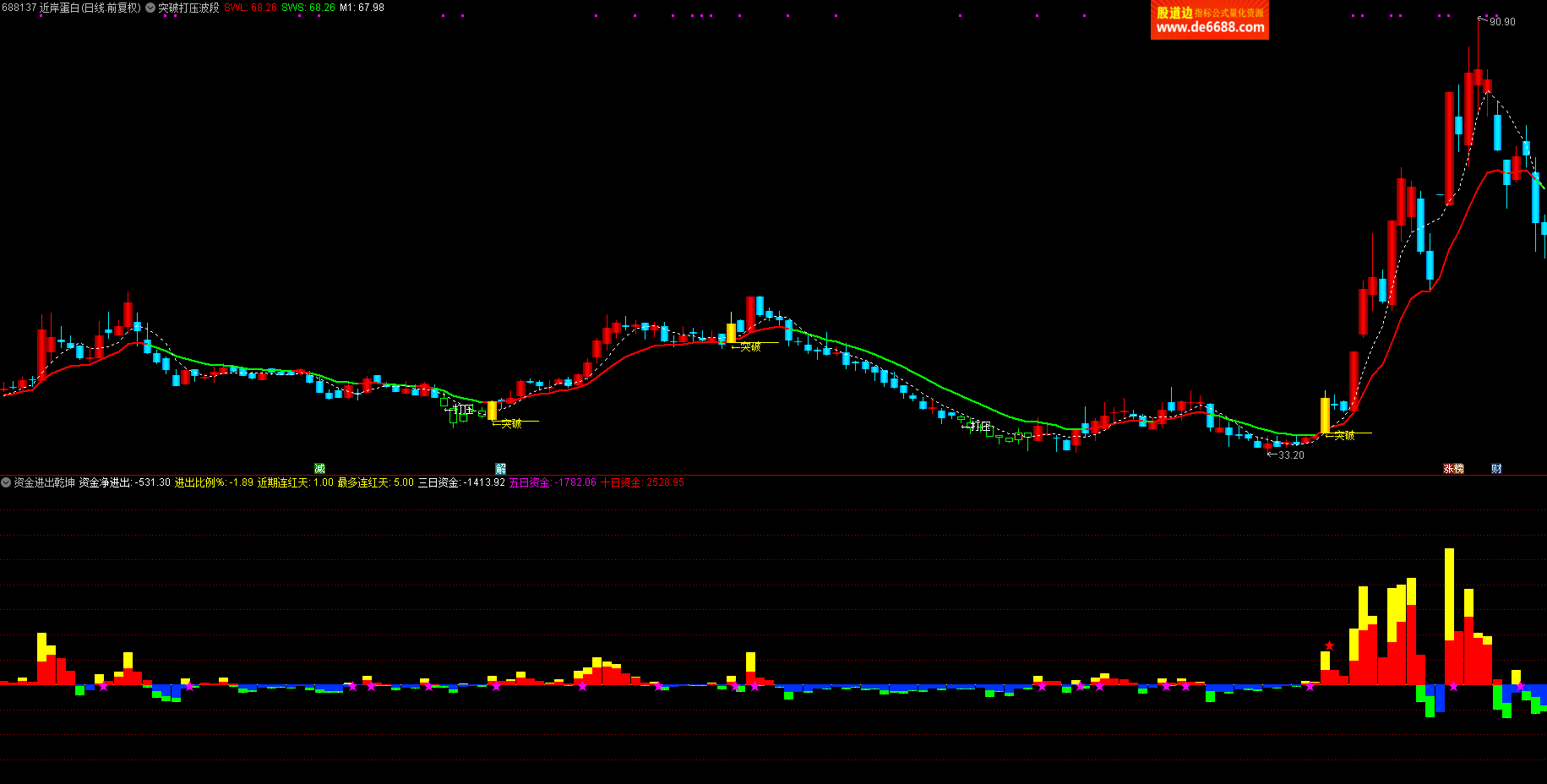Click the green 减 info marker

(319, 468)
